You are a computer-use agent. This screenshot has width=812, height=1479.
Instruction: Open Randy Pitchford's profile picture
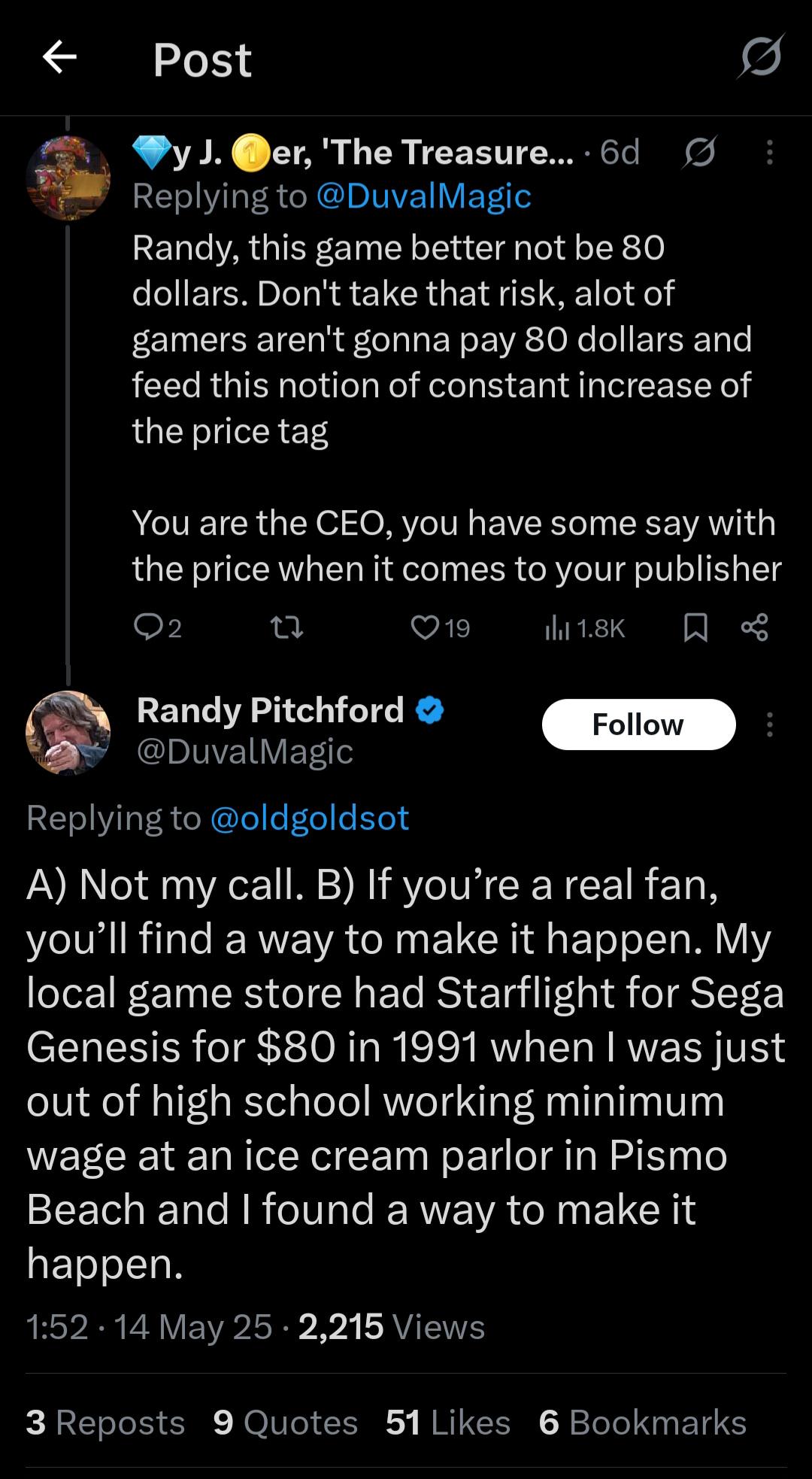coord(68,733)
